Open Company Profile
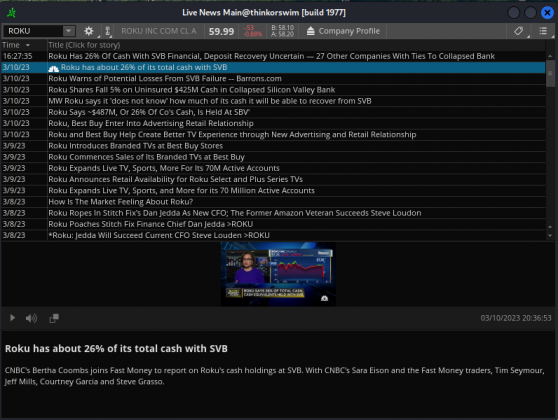Image resolution: width=558 pixels, height=420 pixels. click(343, 31)
